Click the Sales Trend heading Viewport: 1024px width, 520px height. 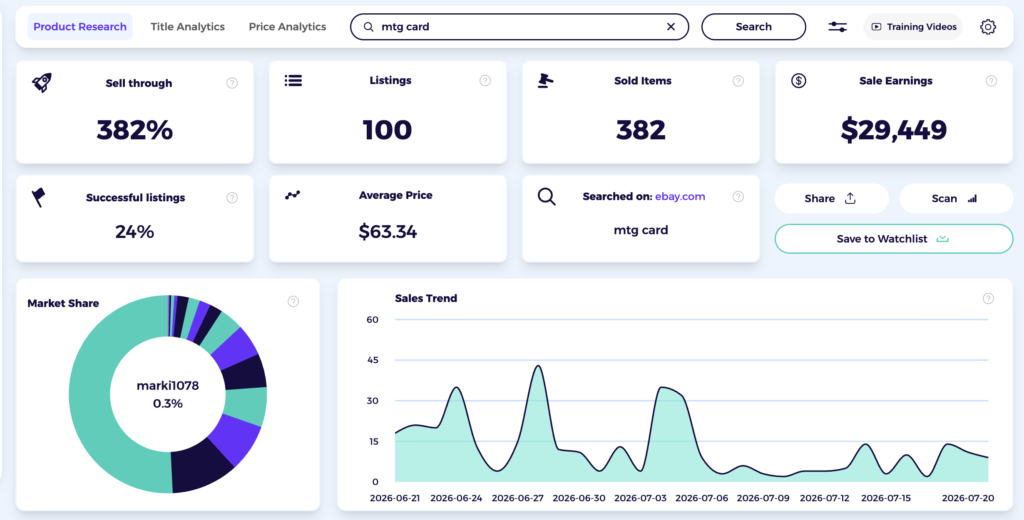point(426,299)
